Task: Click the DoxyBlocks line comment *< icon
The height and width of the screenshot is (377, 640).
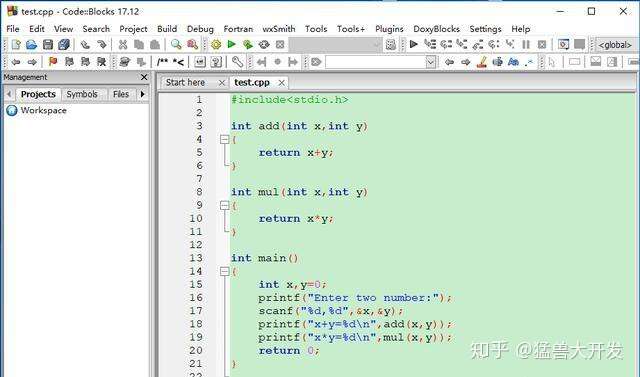Action: 178,62
